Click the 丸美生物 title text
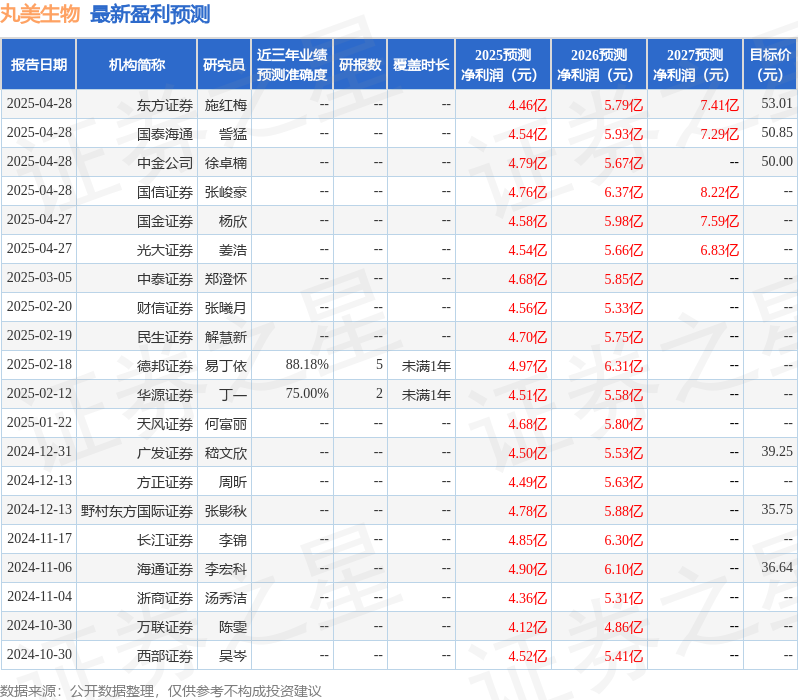 coord(40,14)
